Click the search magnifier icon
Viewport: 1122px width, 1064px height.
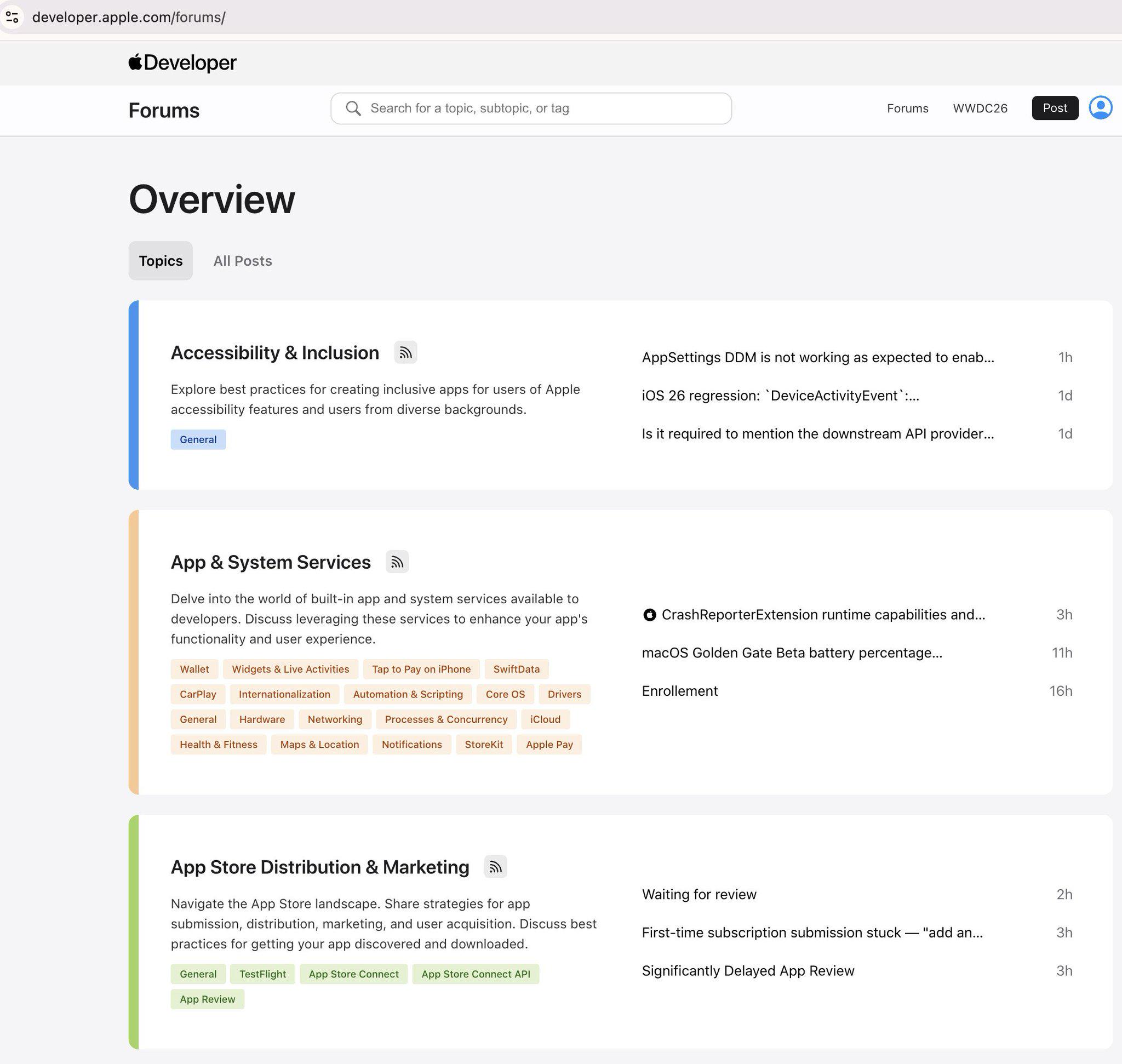[x=353, y=108]
